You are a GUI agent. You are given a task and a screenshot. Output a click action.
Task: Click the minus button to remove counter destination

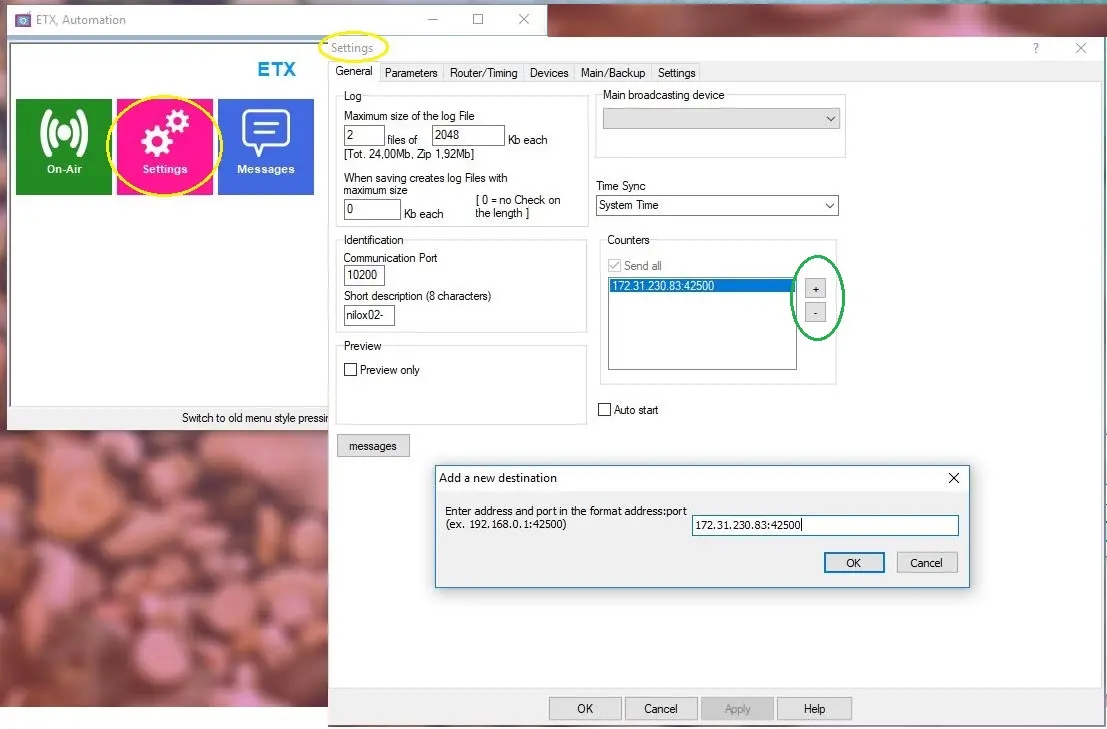click(x=815, y=312)
